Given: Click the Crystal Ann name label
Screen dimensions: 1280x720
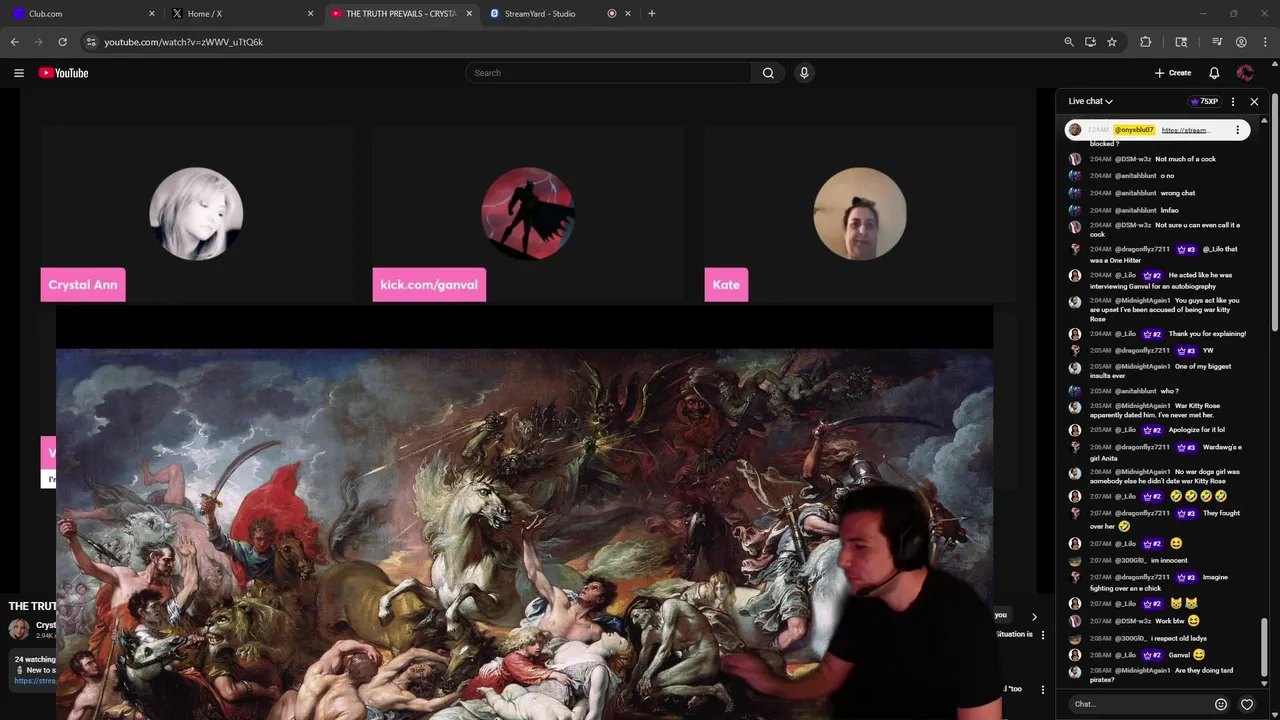Looking at the screenshot, I should tap(83, 285).
